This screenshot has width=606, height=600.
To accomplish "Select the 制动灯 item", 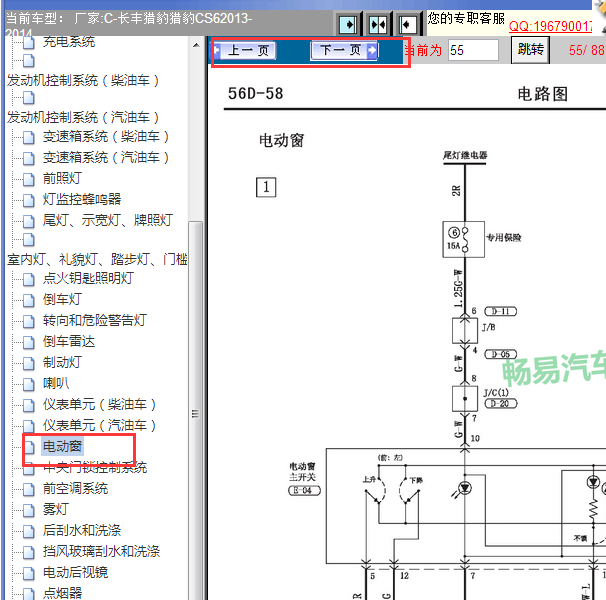I will tap(62, 363).
